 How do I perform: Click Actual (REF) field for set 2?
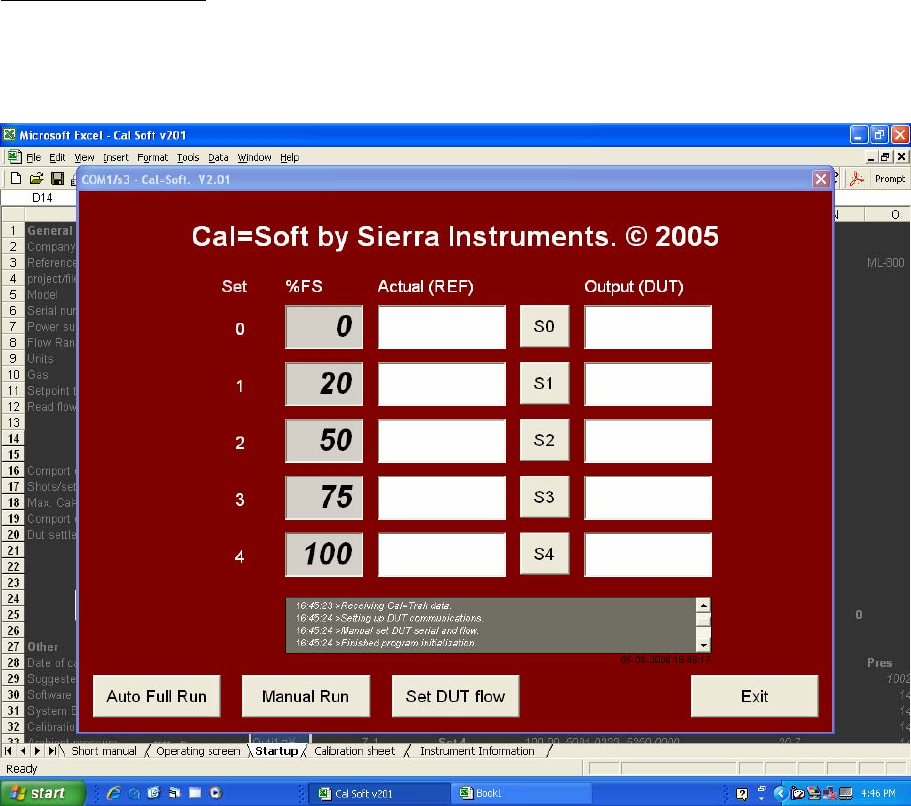442,441
